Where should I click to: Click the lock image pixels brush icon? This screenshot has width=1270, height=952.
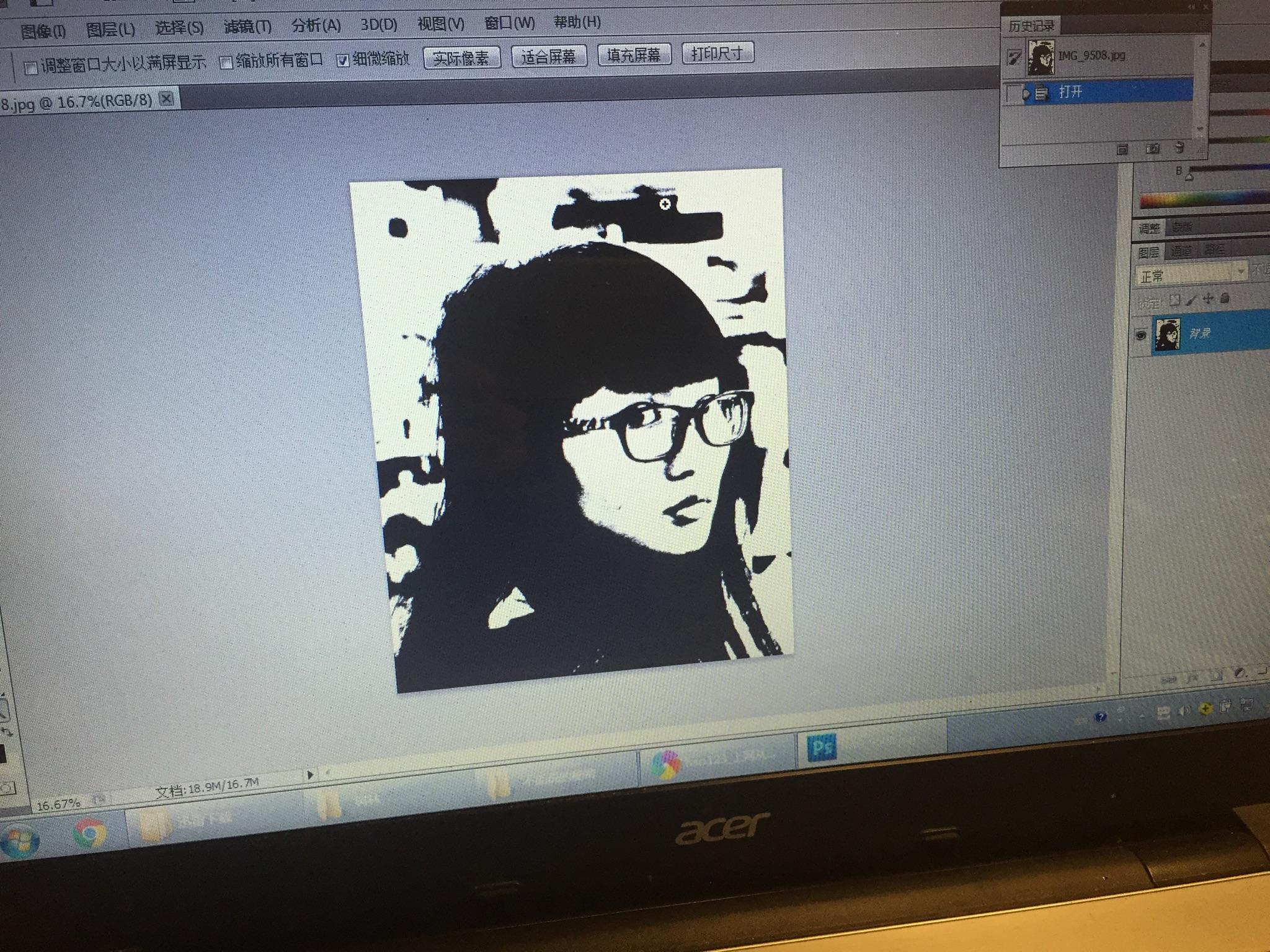(x=1191, y=300)
